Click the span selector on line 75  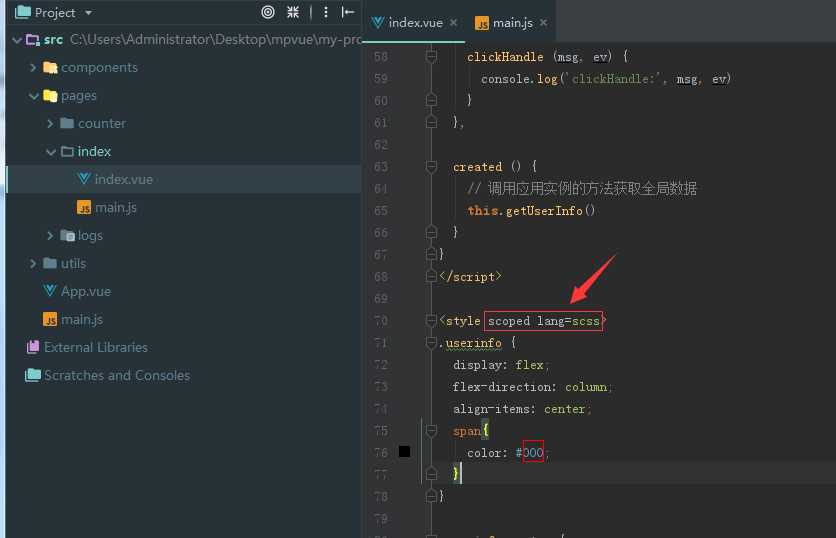pyautogui.click(x=467, y=431)
